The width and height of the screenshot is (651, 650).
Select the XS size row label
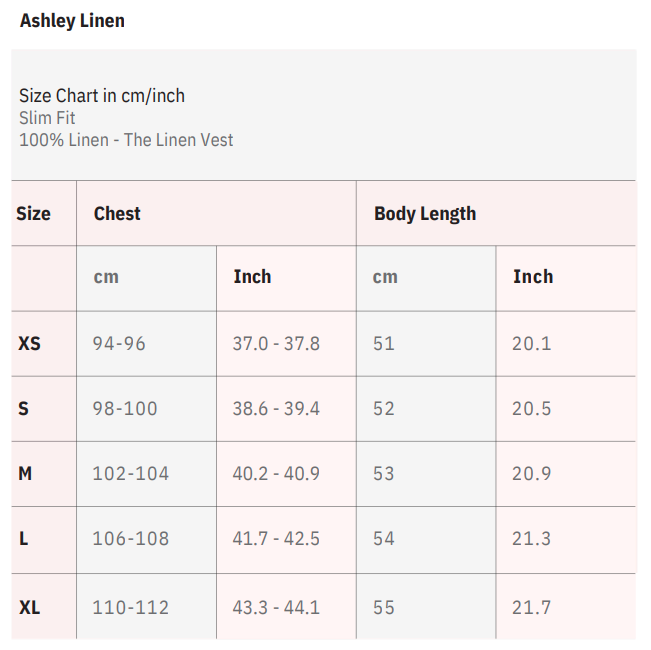[30, 344]
